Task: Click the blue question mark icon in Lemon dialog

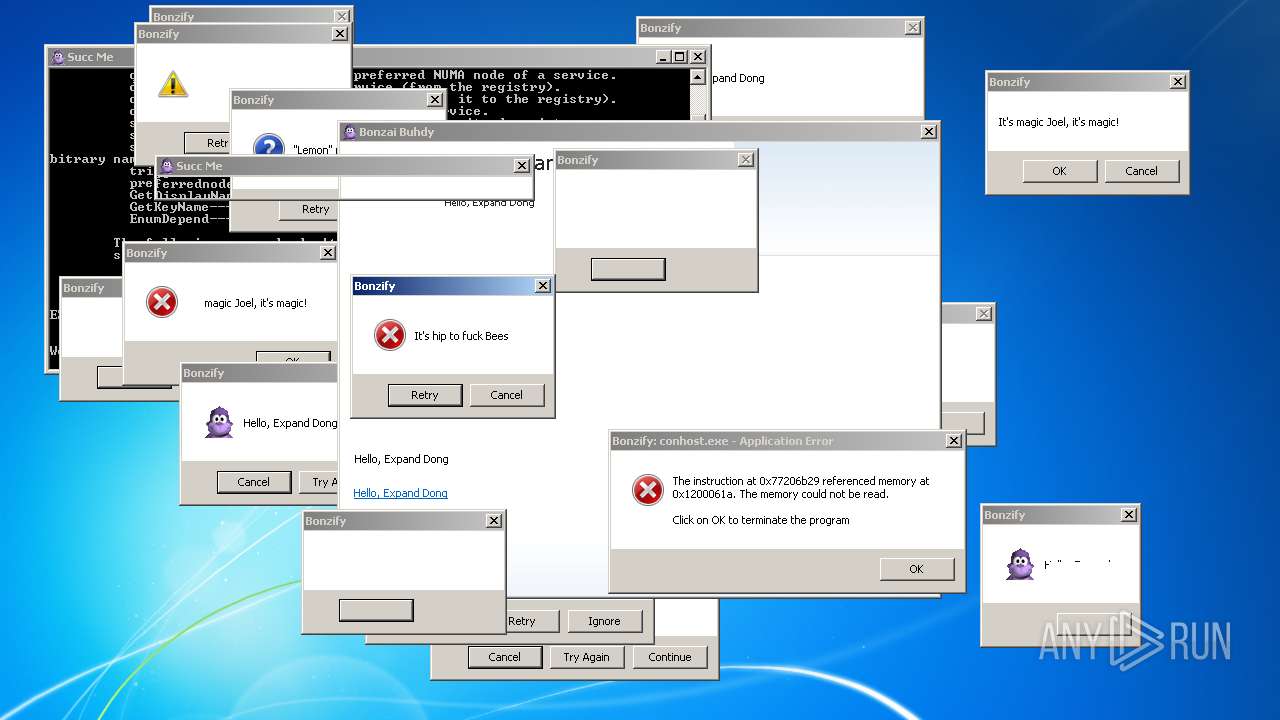Action: pyautogui.click(x=268, y=148)
